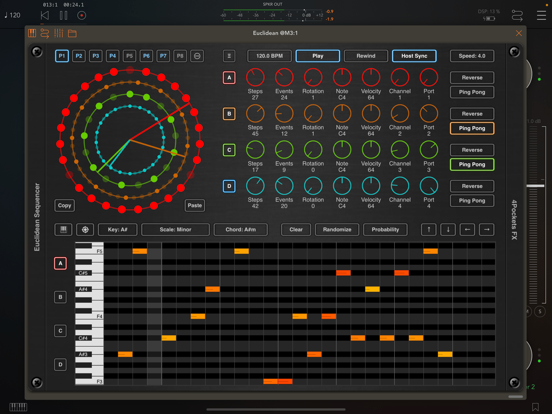Shift notes down with down arrow
The height and width of the screenshot is (414, 552).
[448, 230]
